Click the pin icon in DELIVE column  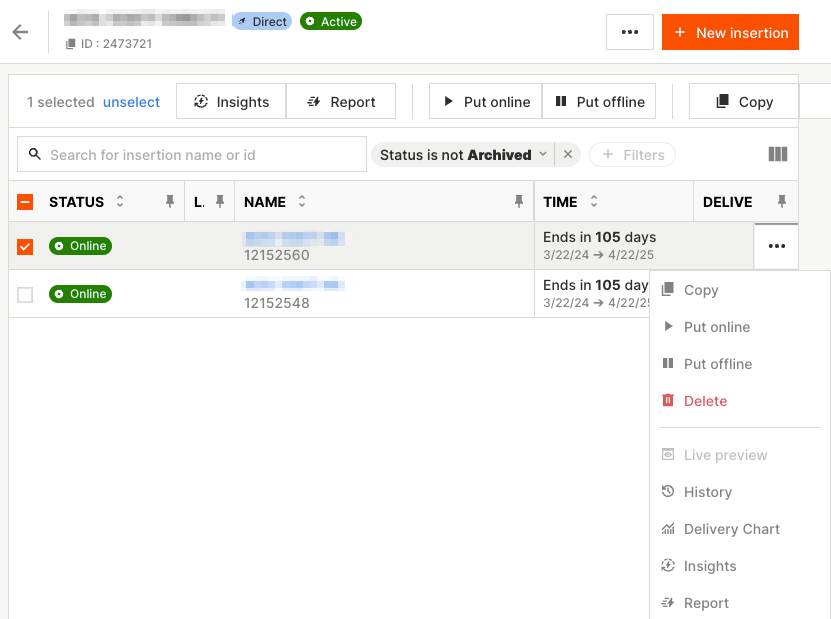tap(782, 202)
